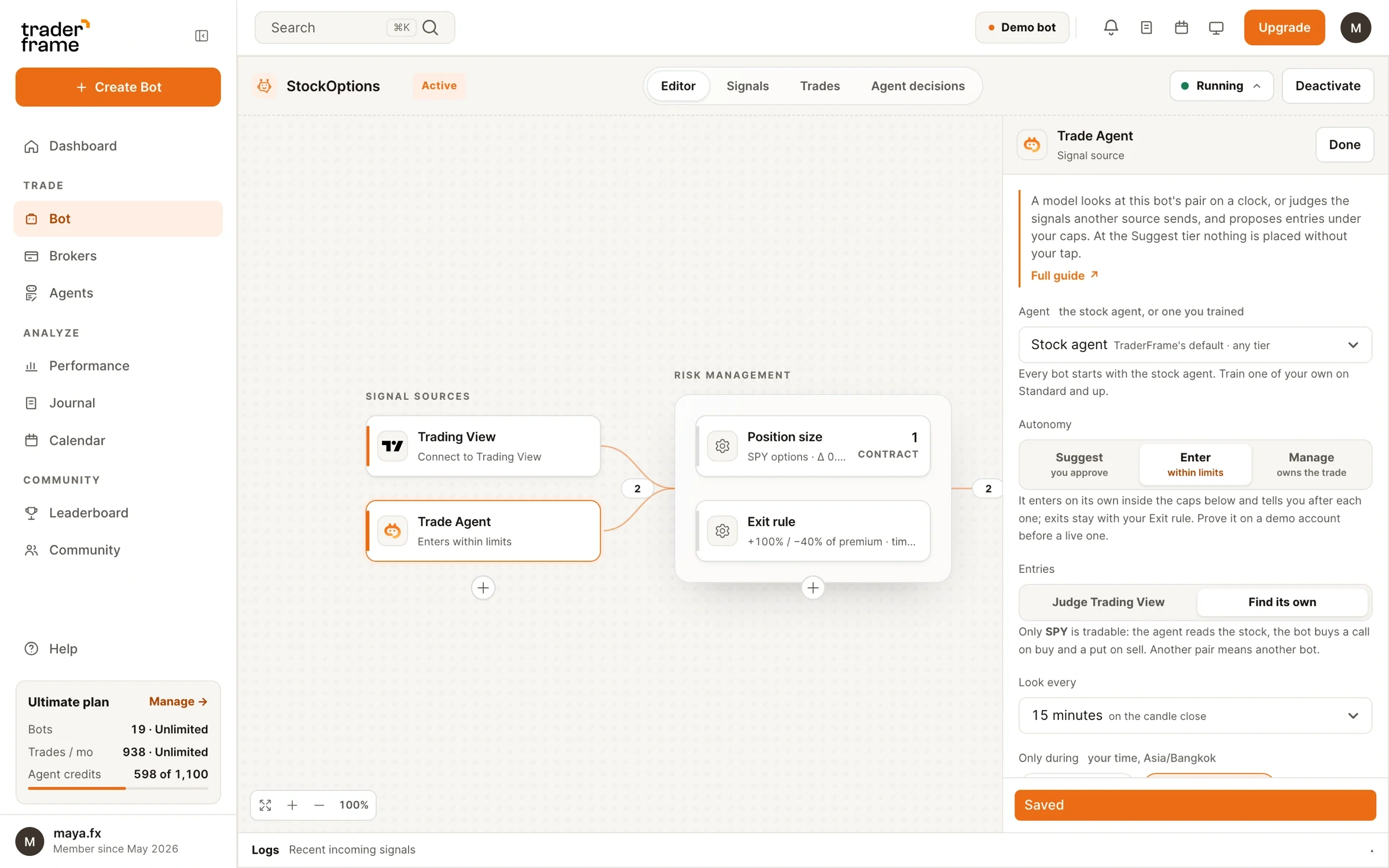Add a risk management rule with plus
The width and height of the screenshot is (1389, 868).
point(813,588)
